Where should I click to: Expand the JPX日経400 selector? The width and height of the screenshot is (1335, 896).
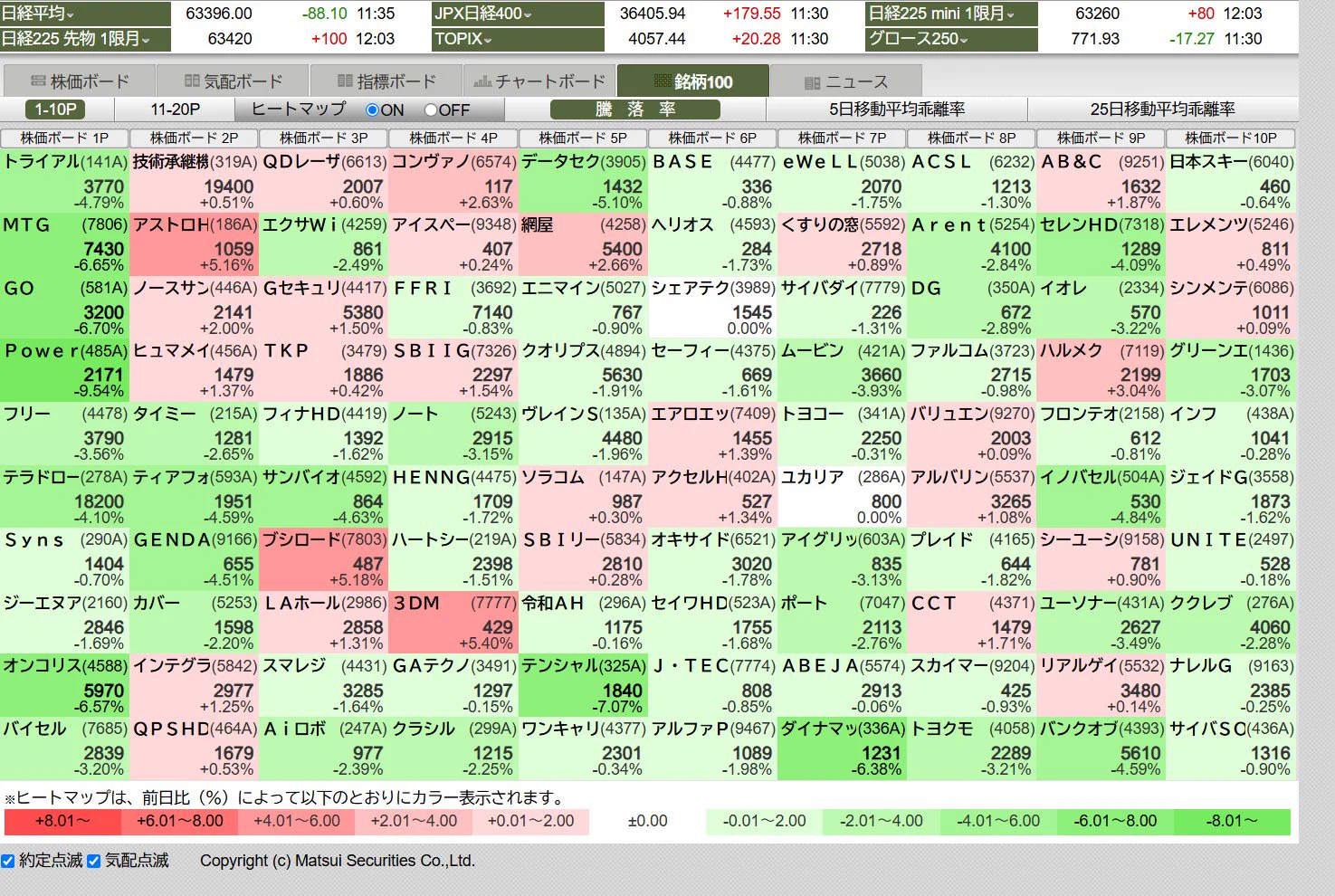coord(519,14)
